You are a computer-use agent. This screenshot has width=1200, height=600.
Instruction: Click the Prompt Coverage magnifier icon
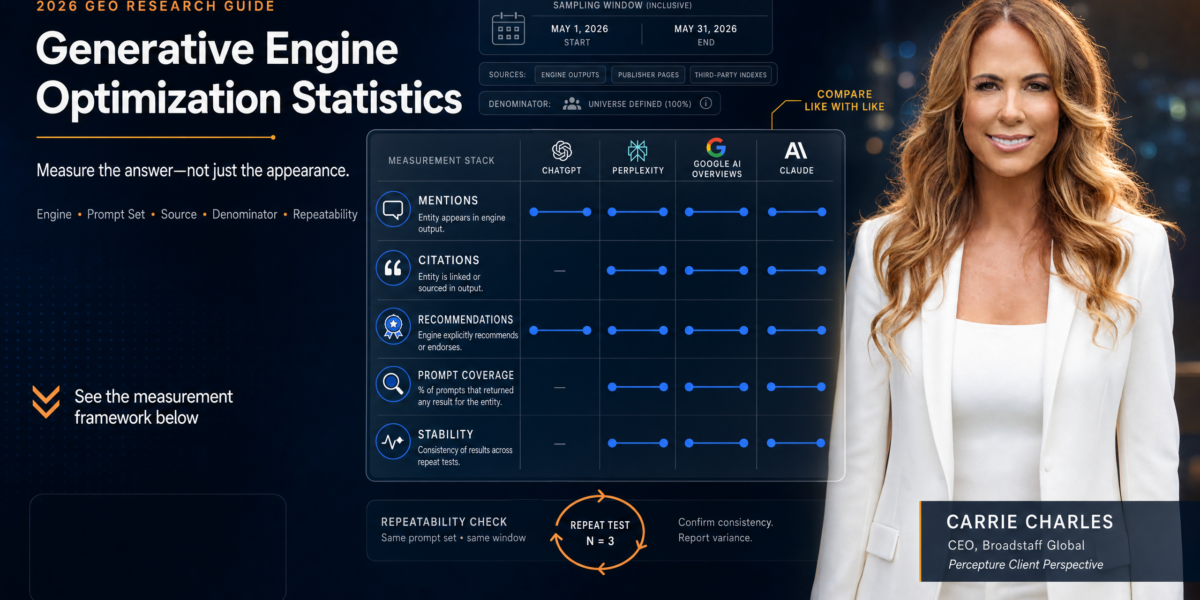tap(393, 383)
